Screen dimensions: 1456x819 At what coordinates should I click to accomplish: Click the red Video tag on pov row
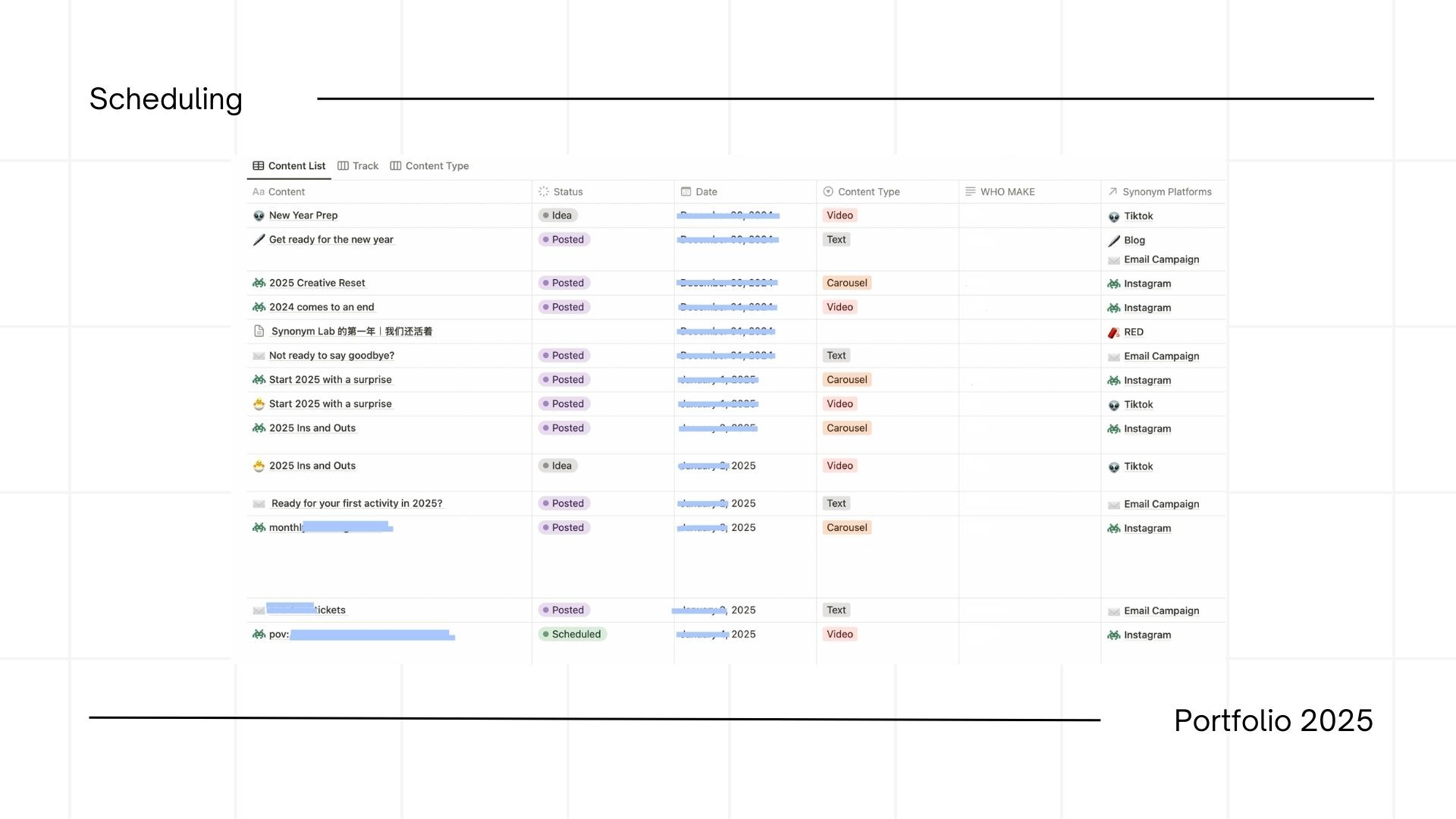[x=839, y=634]
